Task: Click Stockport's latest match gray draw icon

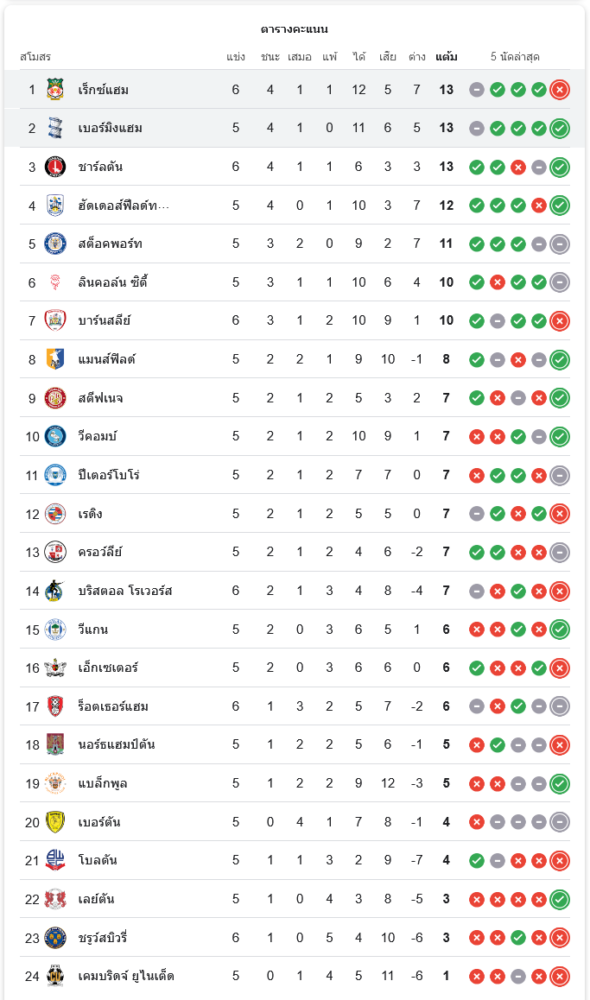Action: pos(559,244)
